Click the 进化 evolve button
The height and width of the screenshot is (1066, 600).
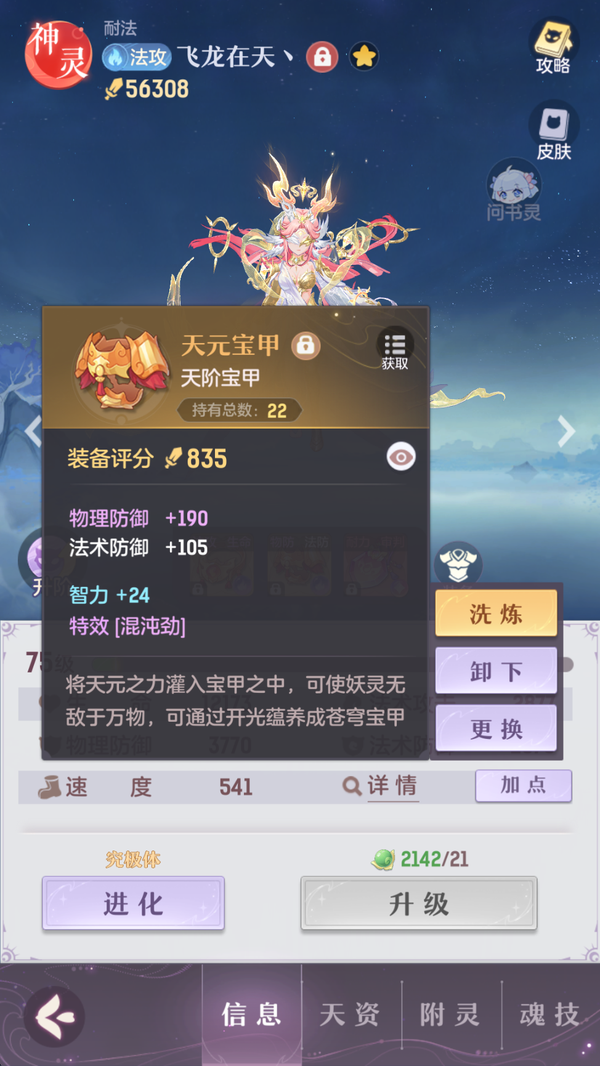click(133, 903)
